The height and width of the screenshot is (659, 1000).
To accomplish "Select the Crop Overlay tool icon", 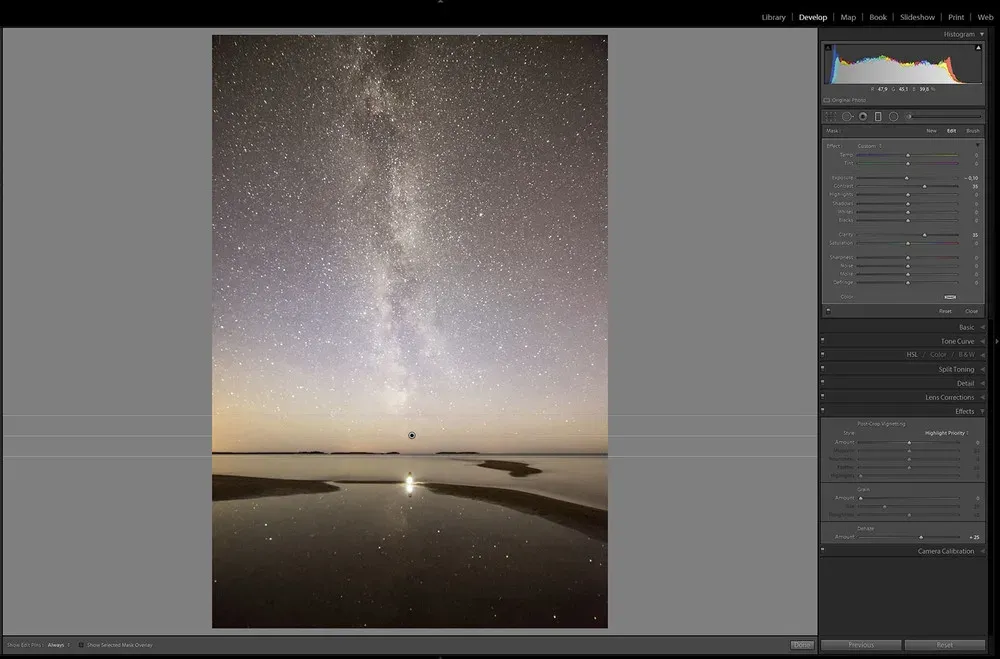I will click(x=830, y=117).
